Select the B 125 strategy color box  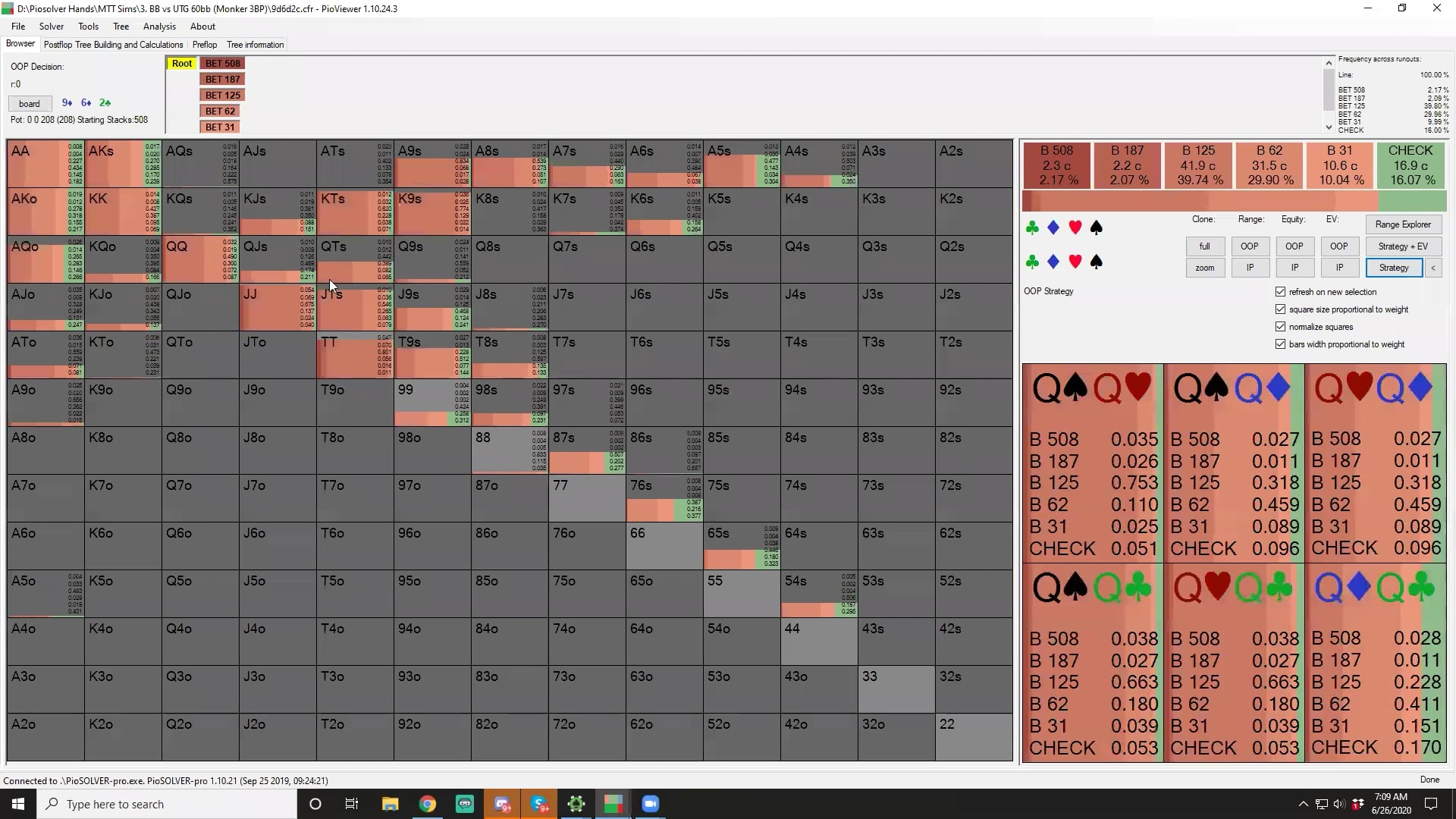click(x=1198, y=165)
